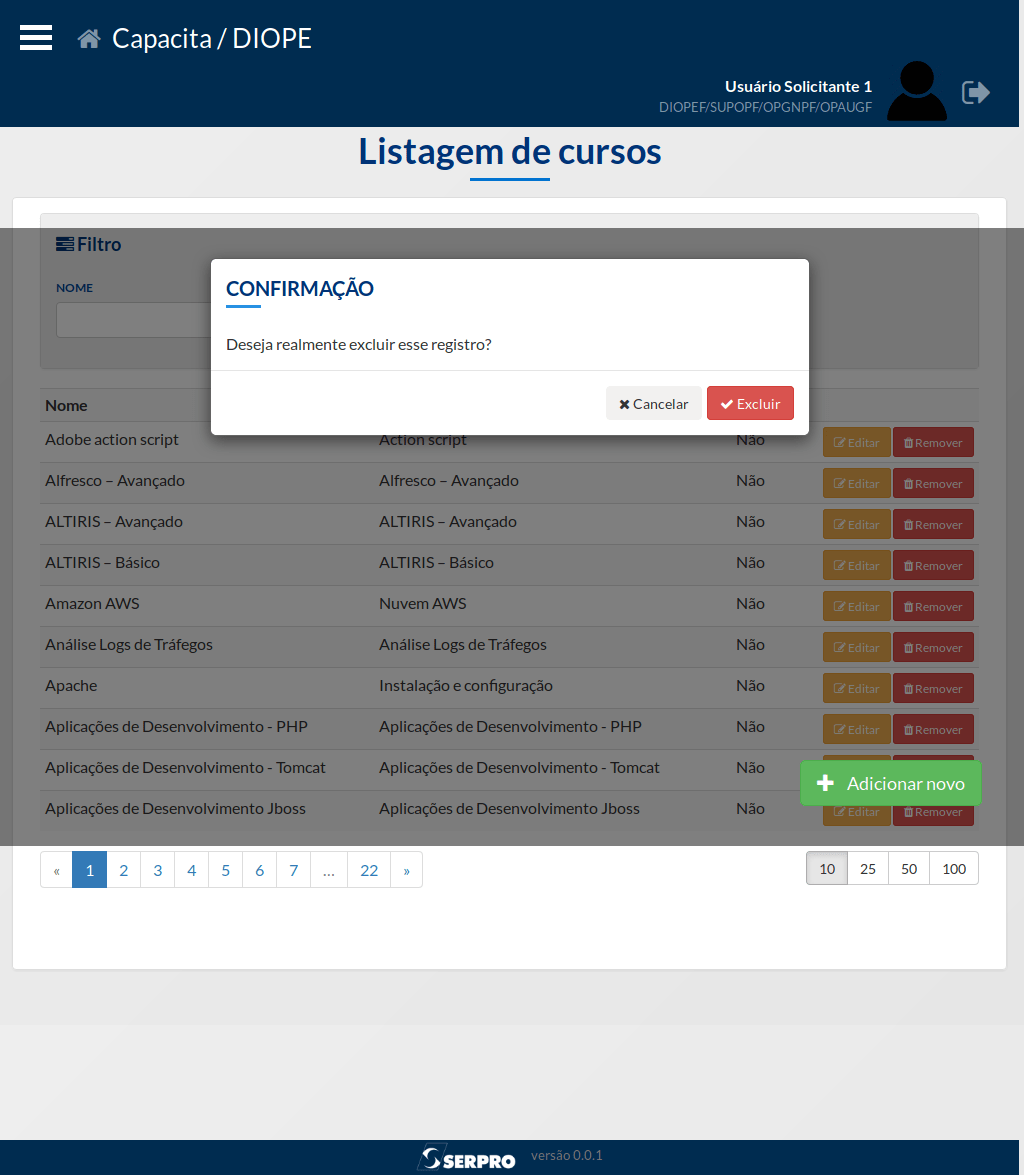Click the trash icon to remove Amazon AWS
The width and height of the screenshot is (1024, 1175).
(910, 606)
